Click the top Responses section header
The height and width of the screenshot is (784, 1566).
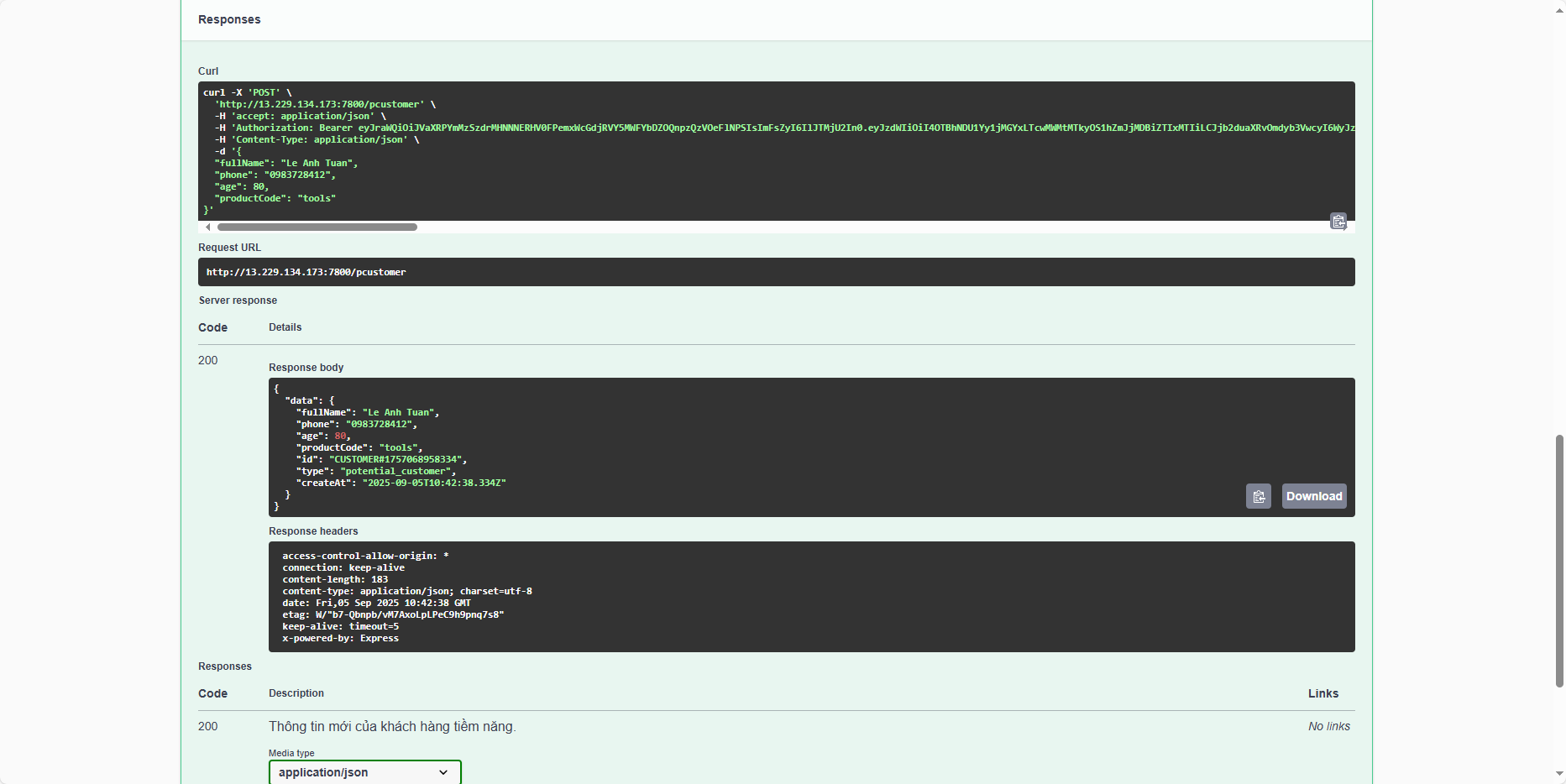click(229, 19)
